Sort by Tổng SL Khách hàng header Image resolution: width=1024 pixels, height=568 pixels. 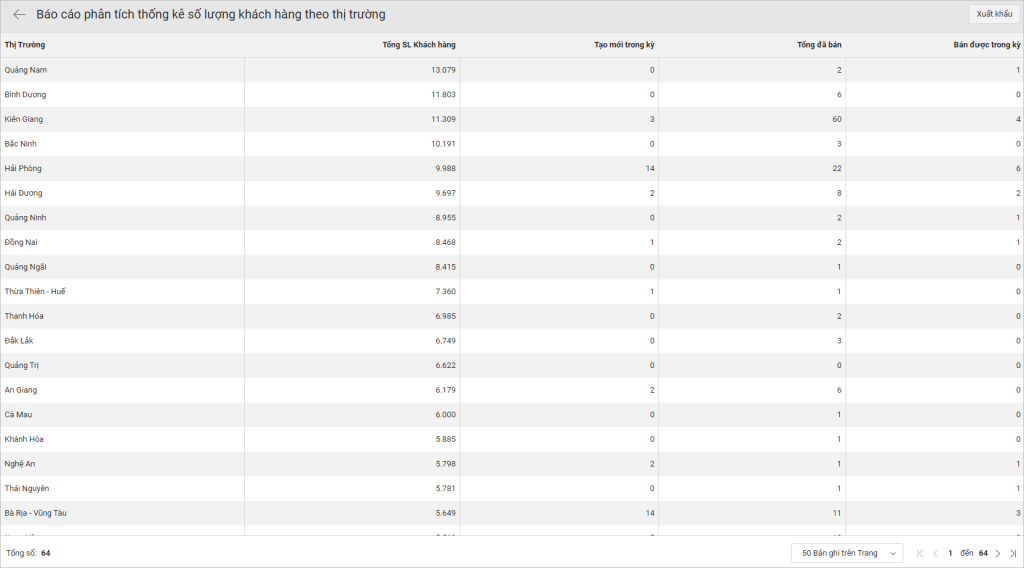pos(419,45)
